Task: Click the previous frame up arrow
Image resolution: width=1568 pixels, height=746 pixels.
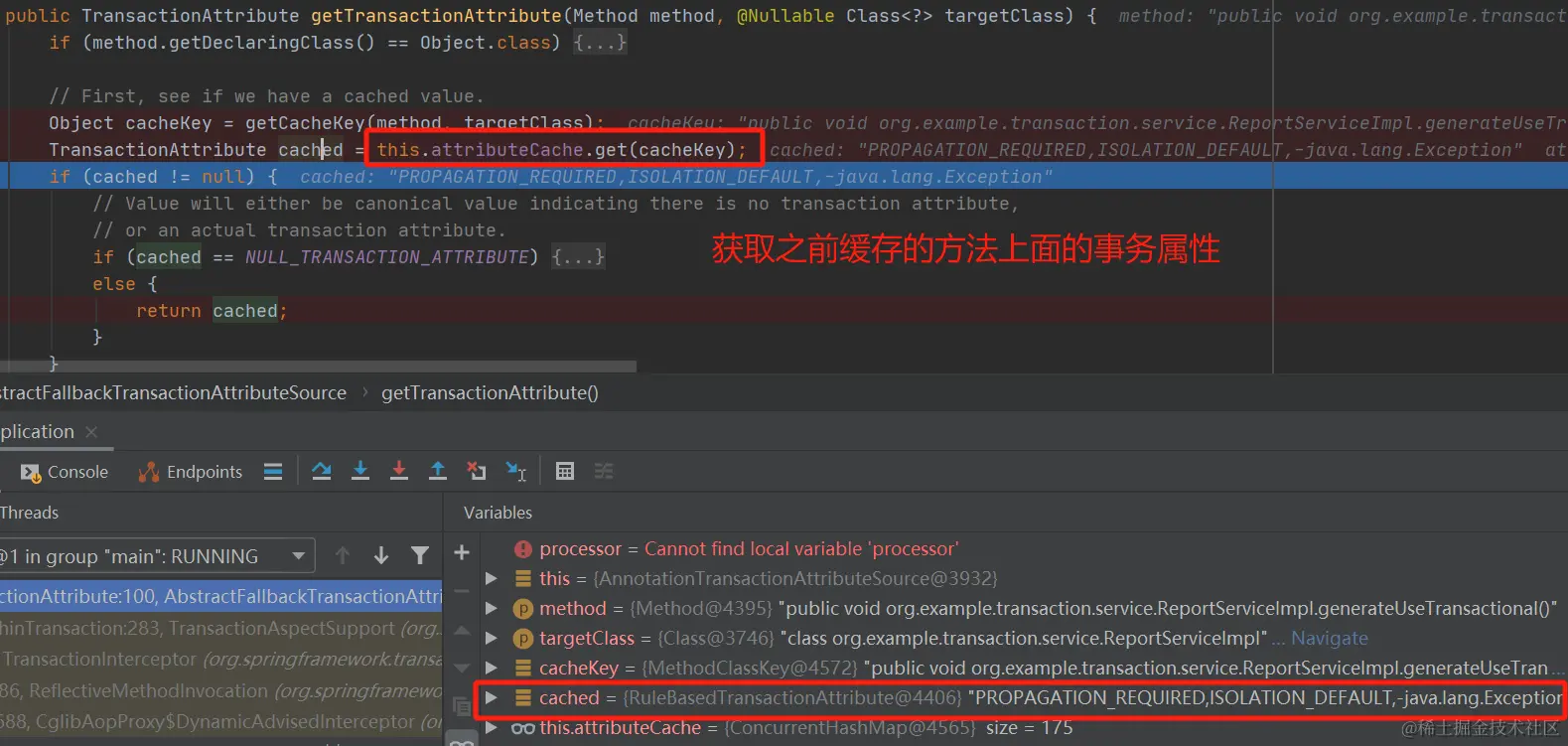Action: point(343,556)
